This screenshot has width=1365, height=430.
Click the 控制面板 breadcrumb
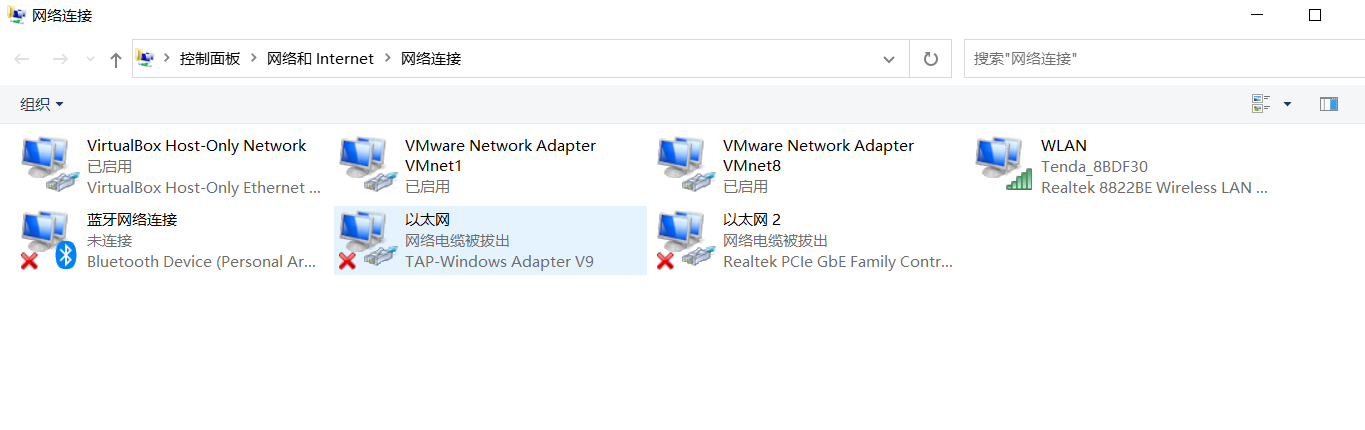210,59
